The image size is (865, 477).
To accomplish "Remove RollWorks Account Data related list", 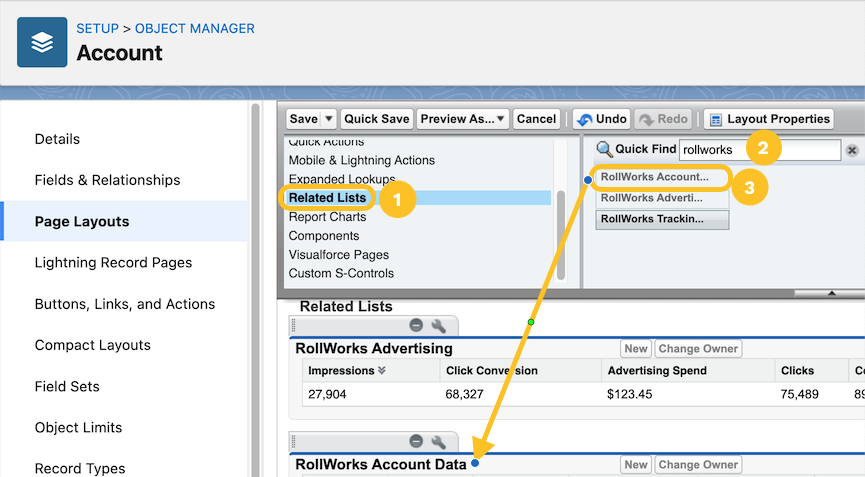I will pos(416,441).
